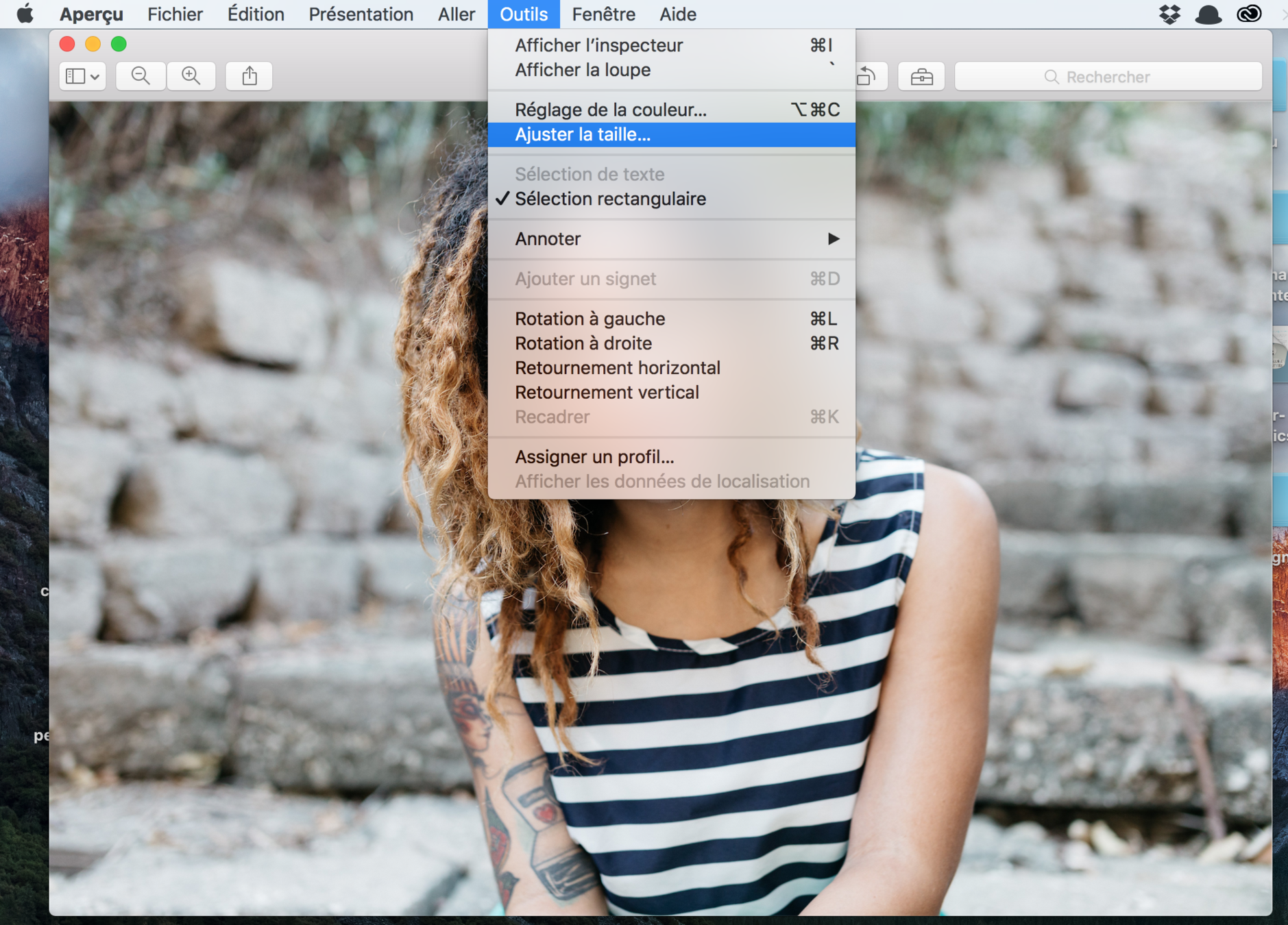Open the Fenêtre menu
This screenshot has width=1288, height=925.
603,14
